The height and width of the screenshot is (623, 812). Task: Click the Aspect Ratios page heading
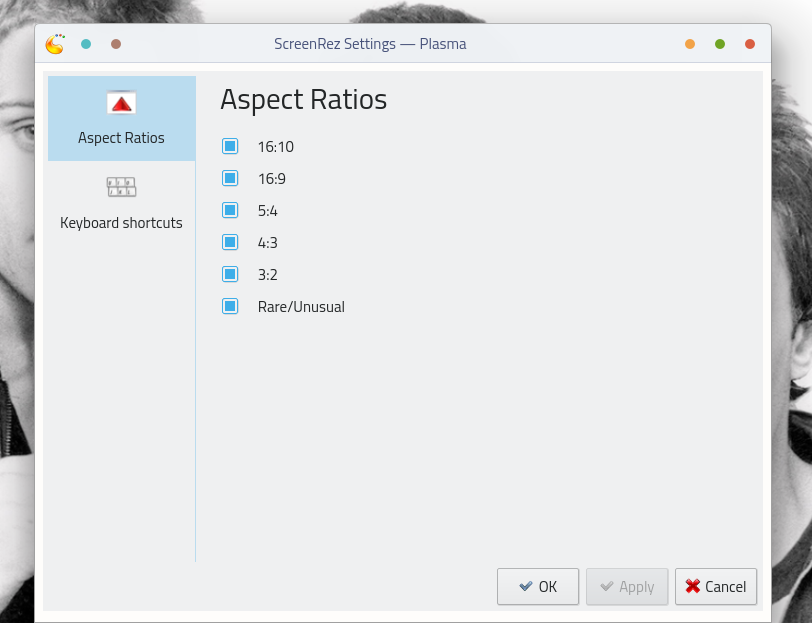click(303, 99)
